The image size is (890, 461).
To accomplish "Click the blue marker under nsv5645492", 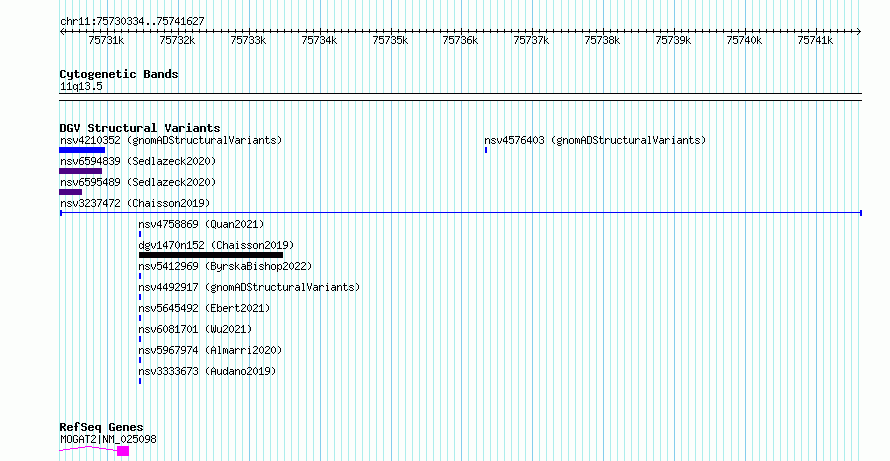I will tap(140, 318).
